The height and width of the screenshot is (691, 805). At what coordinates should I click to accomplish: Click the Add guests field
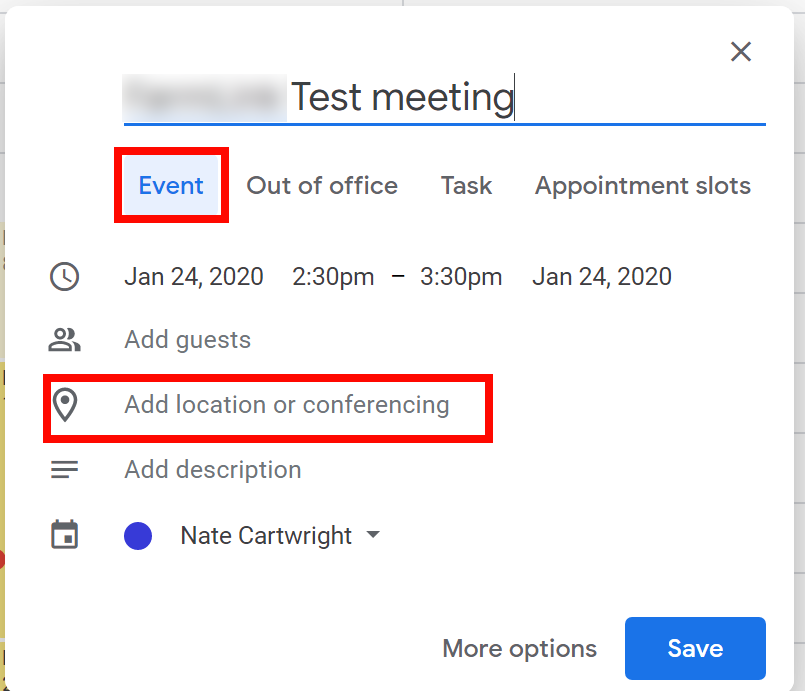pyautogui.click(x=188, y=340)
